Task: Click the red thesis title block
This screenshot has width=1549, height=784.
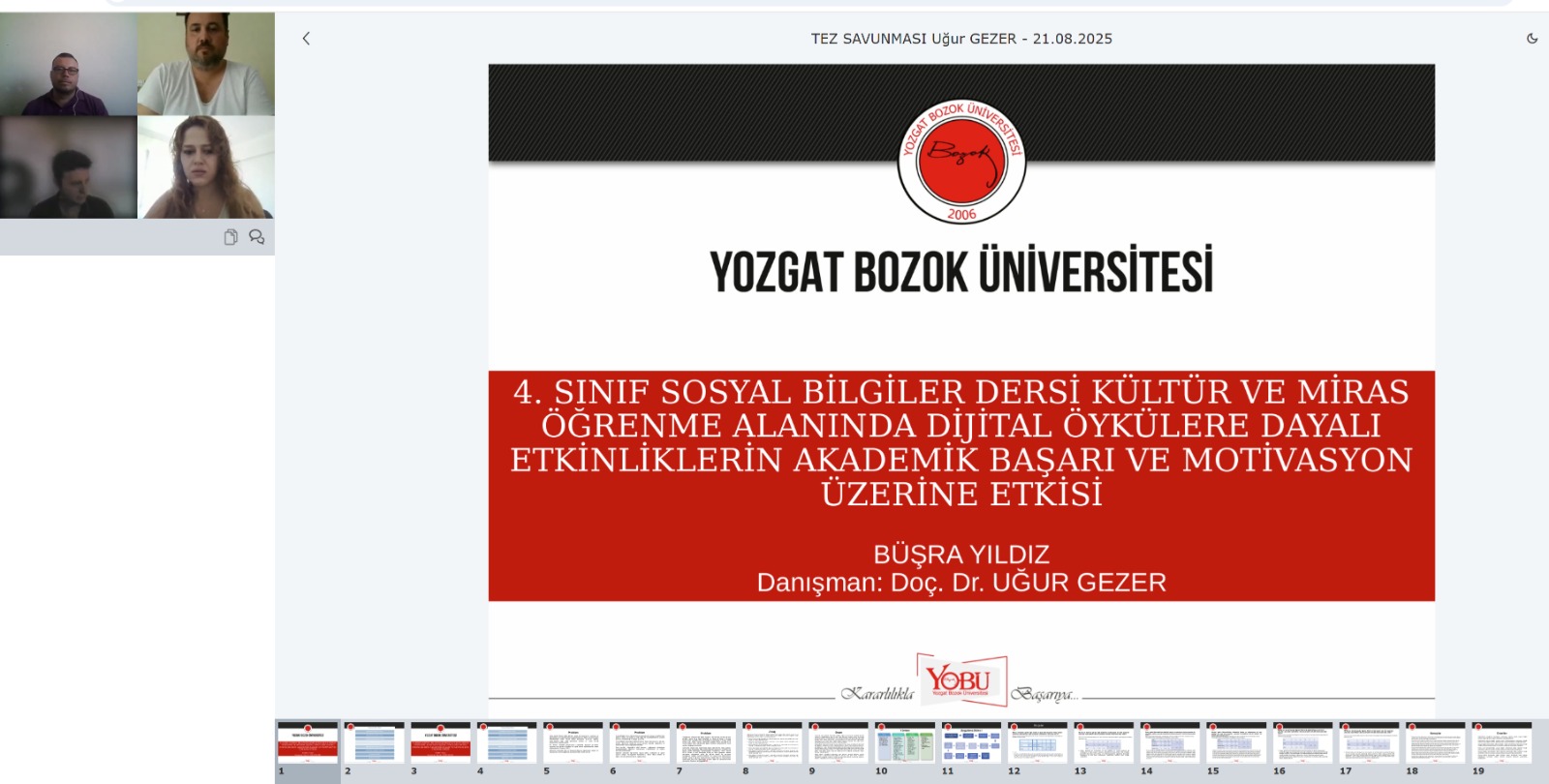Action: pyautogui.click(x=961, y=486)
